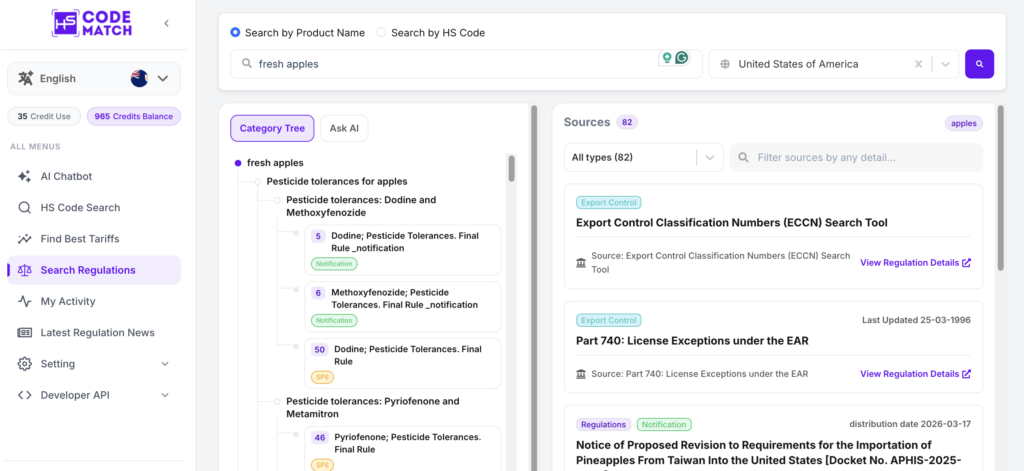
Task: Open Latest Regulation News
Action: [94, 333]
